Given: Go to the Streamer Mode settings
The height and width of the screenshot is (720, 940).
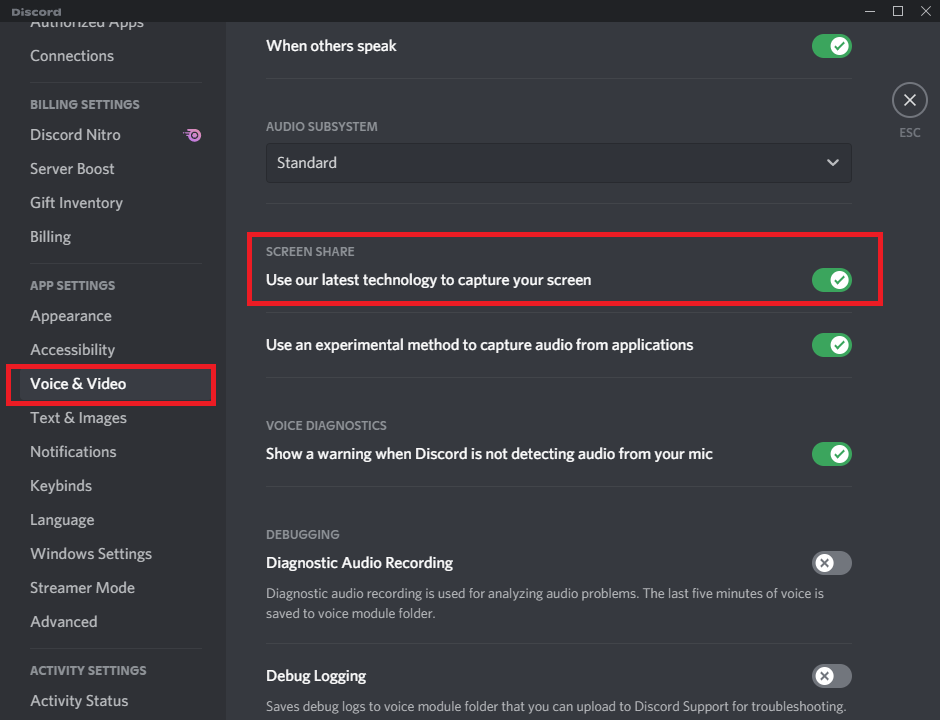Looking at the screenshot, I should click(x=82, y=587).
